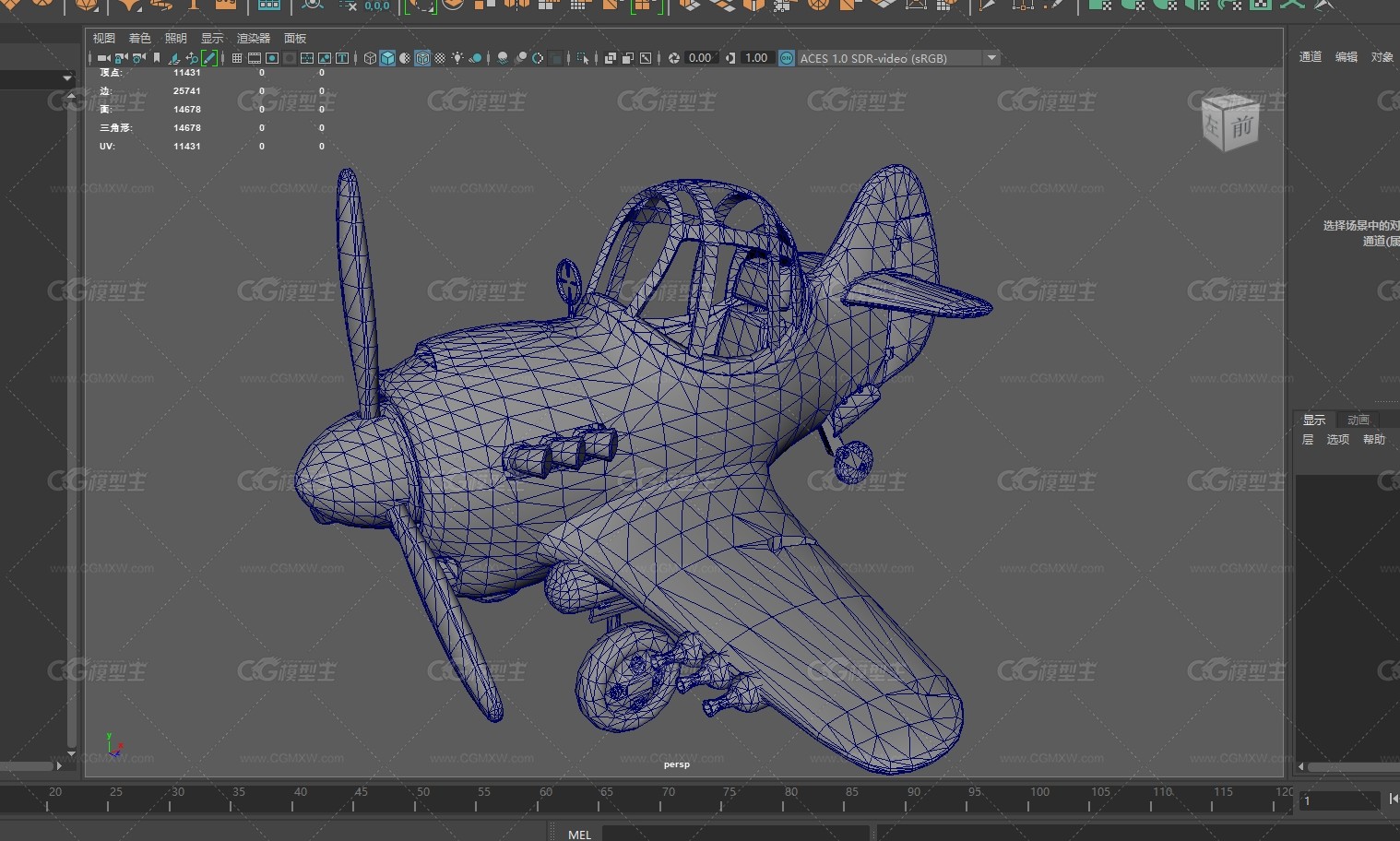Click the Gate Mask icon
Image resolution: width=1400 pixels, height=841 pixels.
(290, 58)
